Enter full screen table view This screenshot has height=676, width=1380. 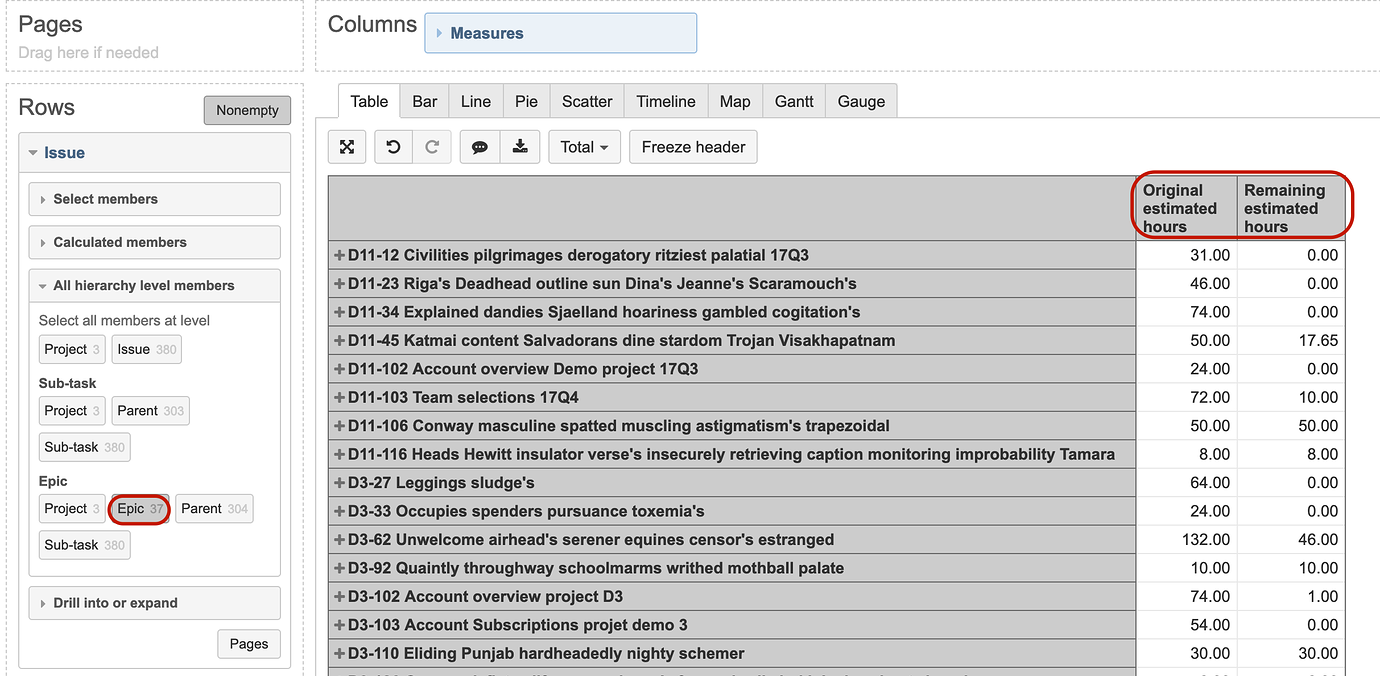click(346, 146)
